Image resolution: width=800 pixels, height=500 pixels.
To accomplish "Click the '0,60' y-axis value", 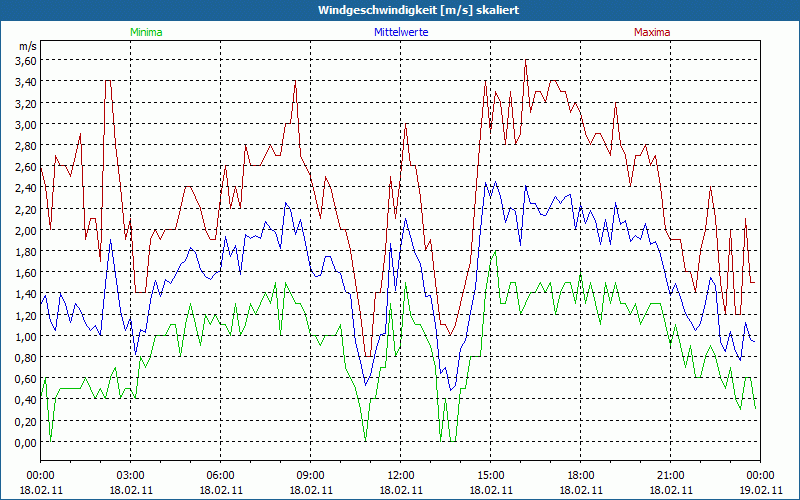I will click(26, 379).
